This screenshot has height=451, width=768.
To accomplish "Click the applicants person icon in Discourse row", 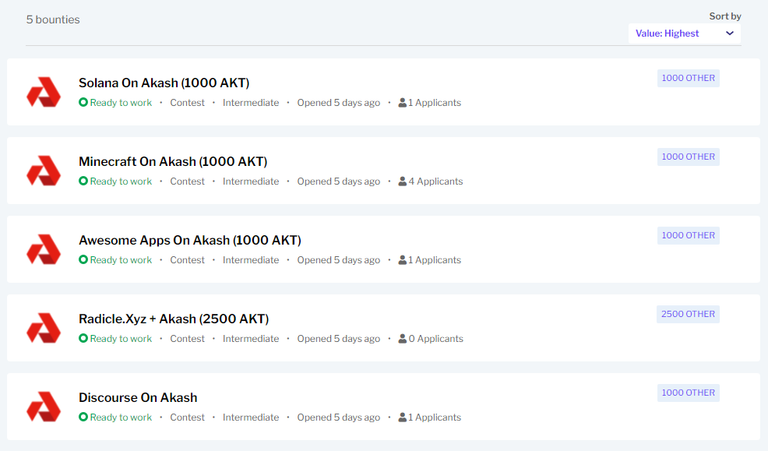I will click(402, 417).
